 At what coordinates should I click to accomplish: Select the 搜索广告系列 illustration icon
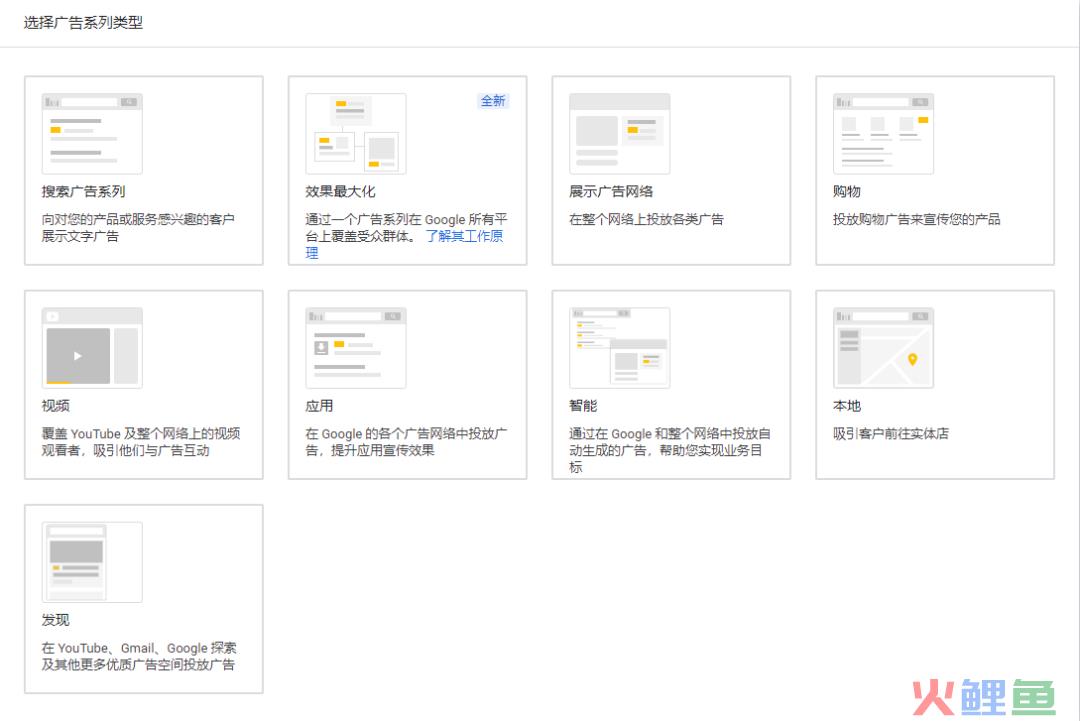(92, 134)
